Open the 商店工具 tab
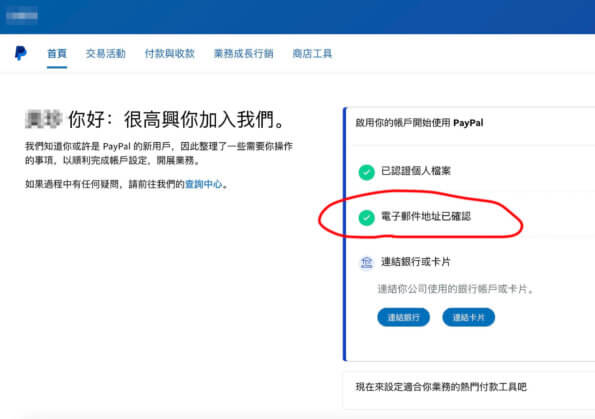595x419 pixels. click(312, 54)
